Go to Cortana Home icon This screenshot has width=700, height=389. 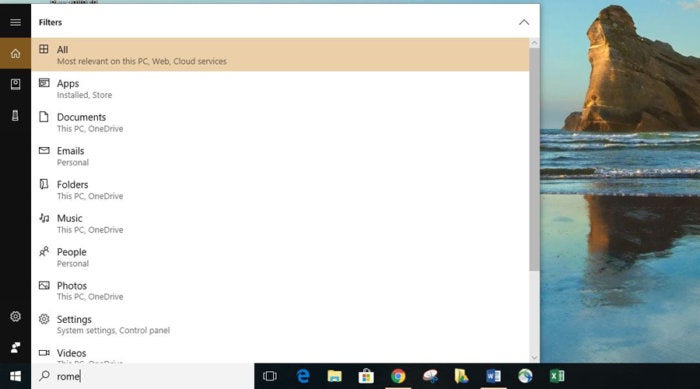[15, 54]
